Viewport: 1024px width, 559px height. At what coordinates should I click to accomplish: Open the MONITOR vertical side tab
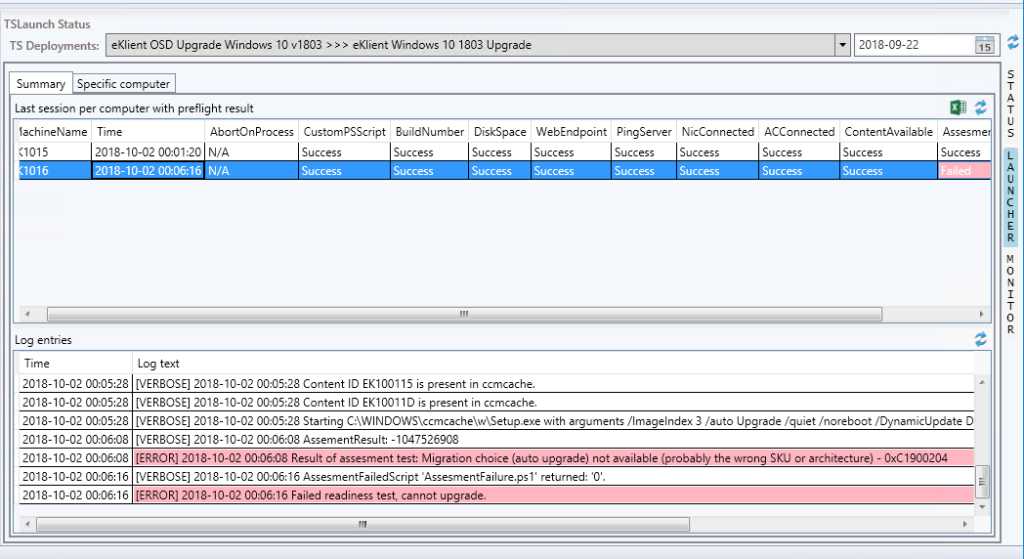coord(1010,294)
